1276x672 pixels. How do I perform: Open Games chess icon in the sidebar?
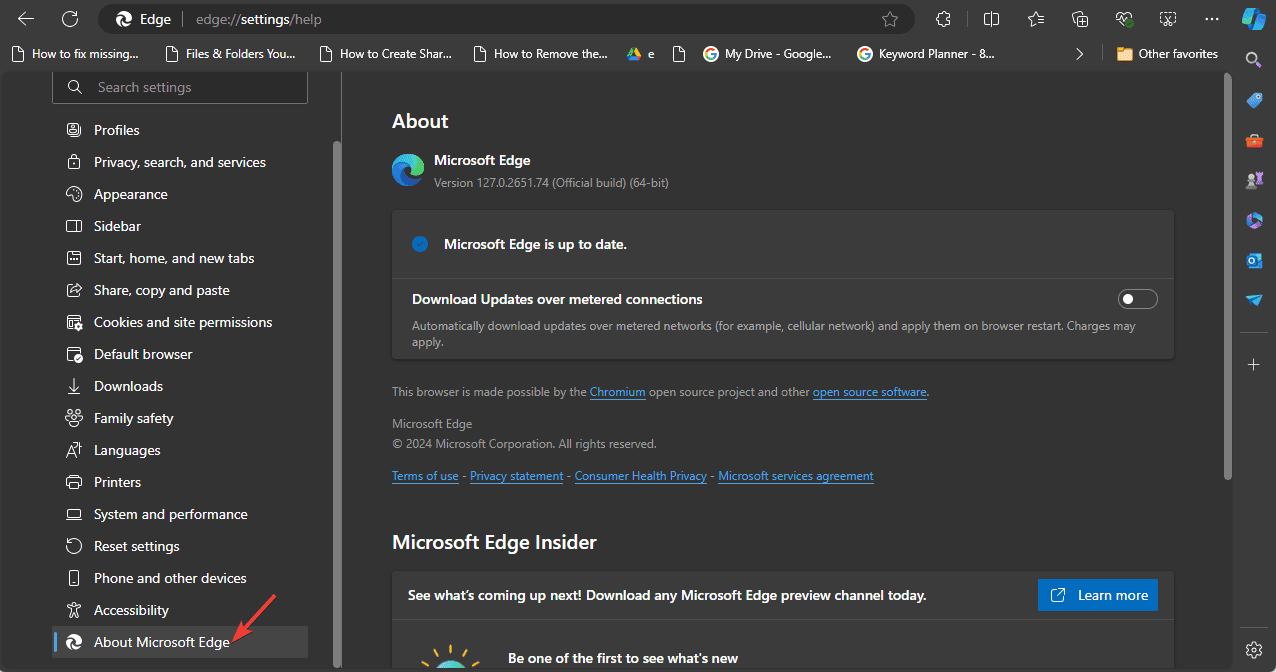pos(1254,180)
